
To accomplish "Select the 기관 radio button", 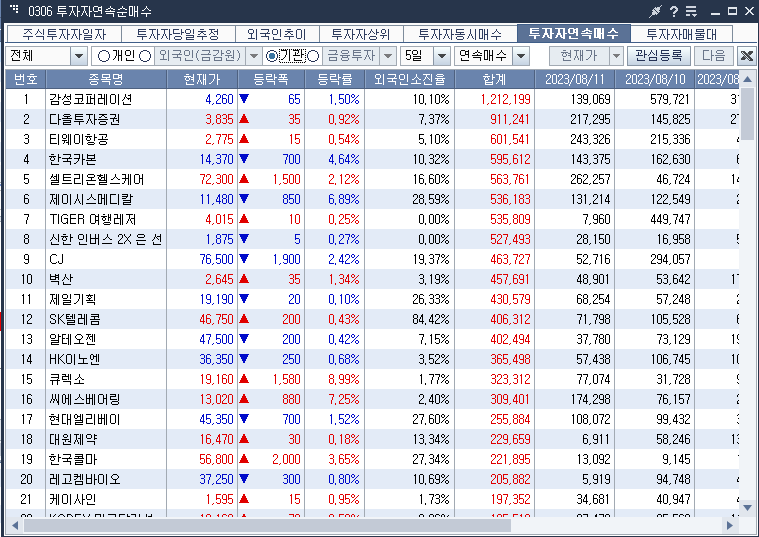I will (x=272, y=56).
